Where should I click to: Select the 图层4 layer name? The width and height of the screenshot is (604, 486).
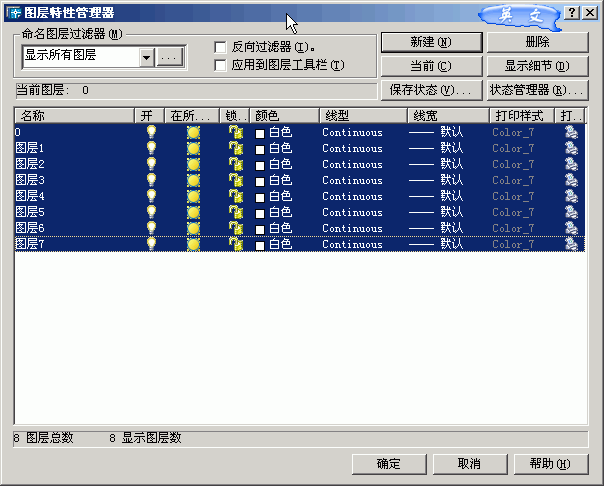tap(30, 196)
